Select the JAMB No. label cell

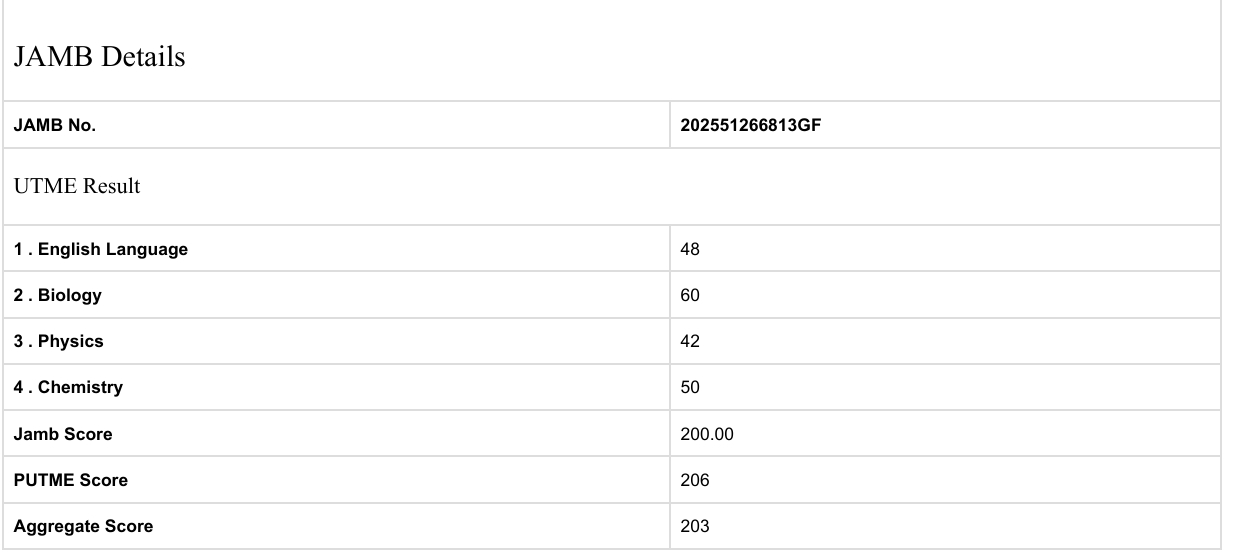(x=55, y=125)
